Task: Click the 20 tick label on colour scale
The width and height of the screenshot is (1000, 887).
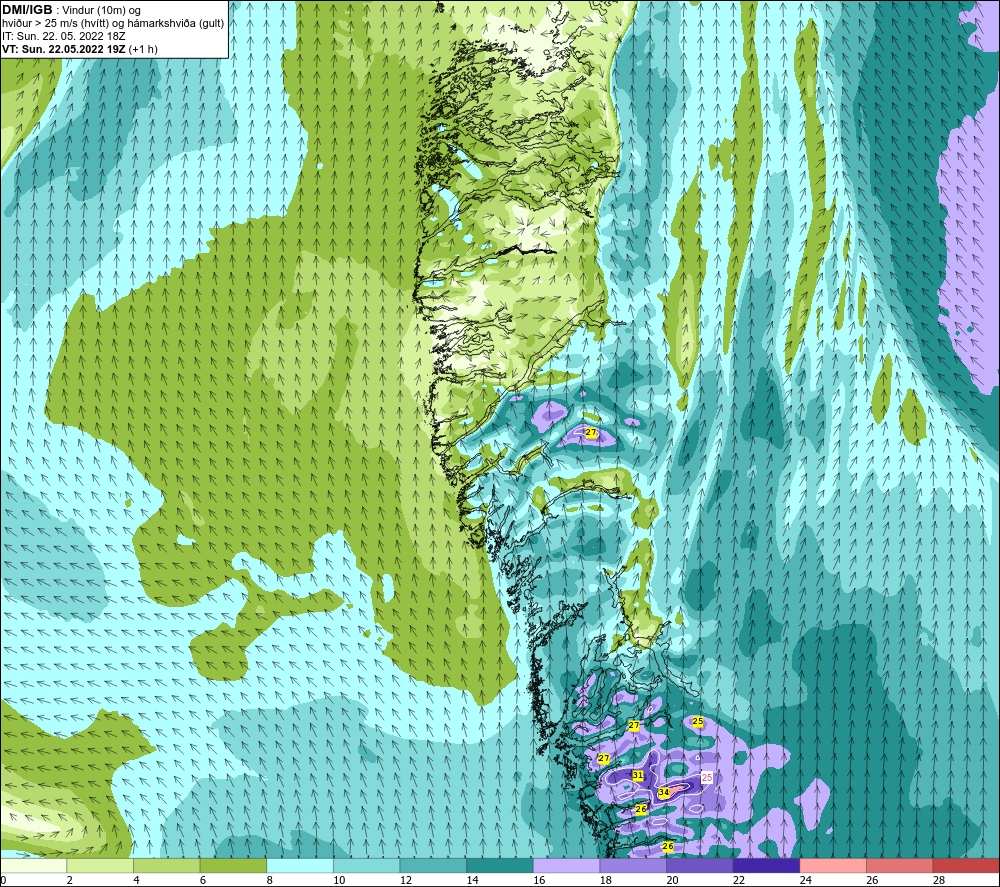Action: tap(672, 880)
